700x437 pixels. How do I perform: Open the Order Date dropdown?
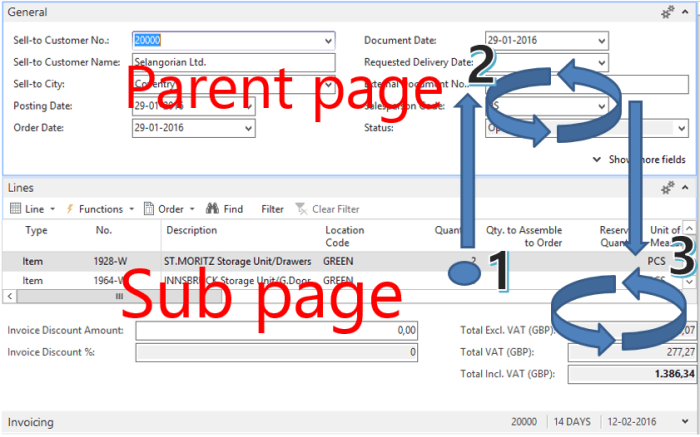tap(249, 128)
